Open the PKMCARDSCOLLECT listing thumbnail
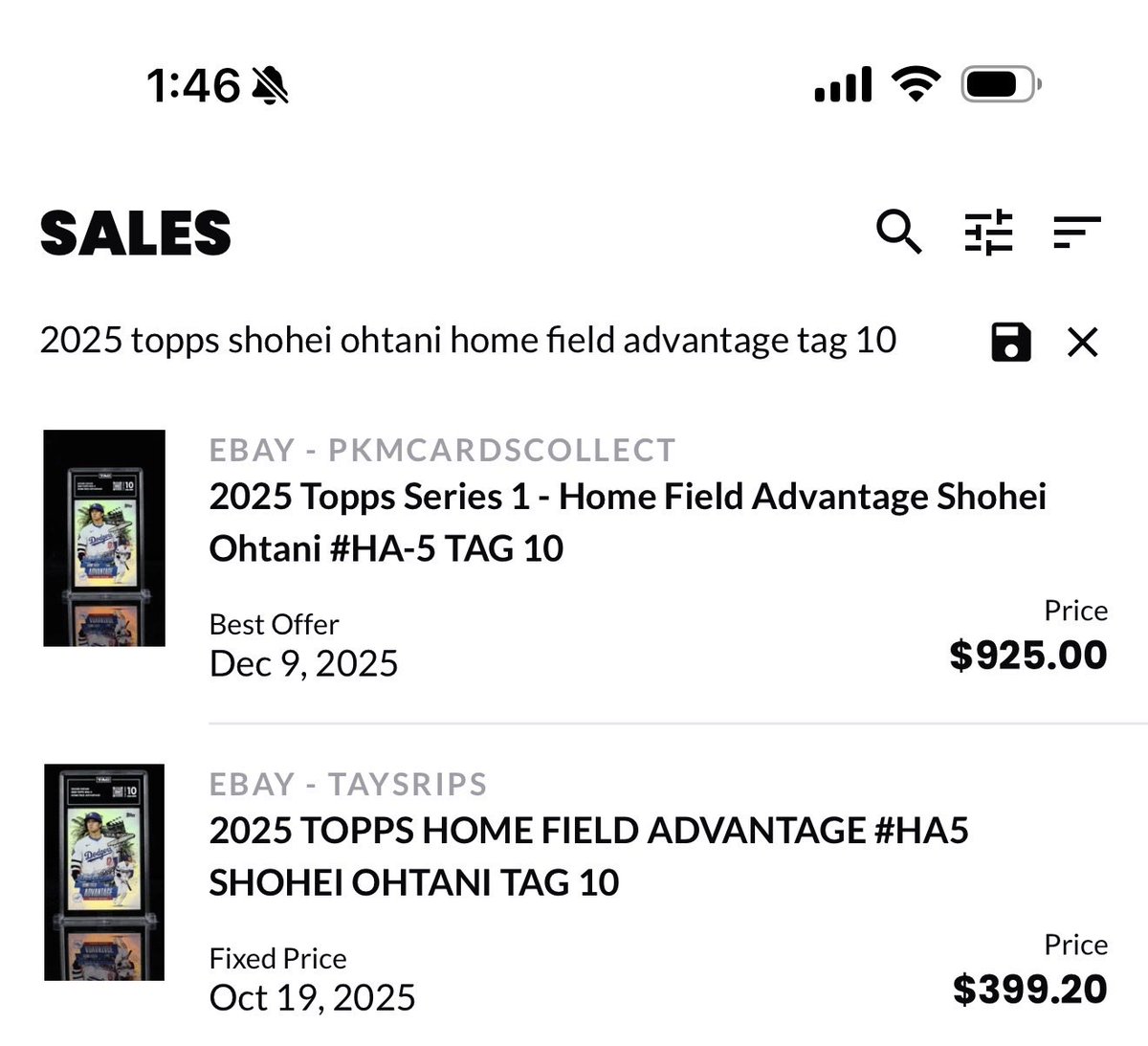 pos(104,538)
